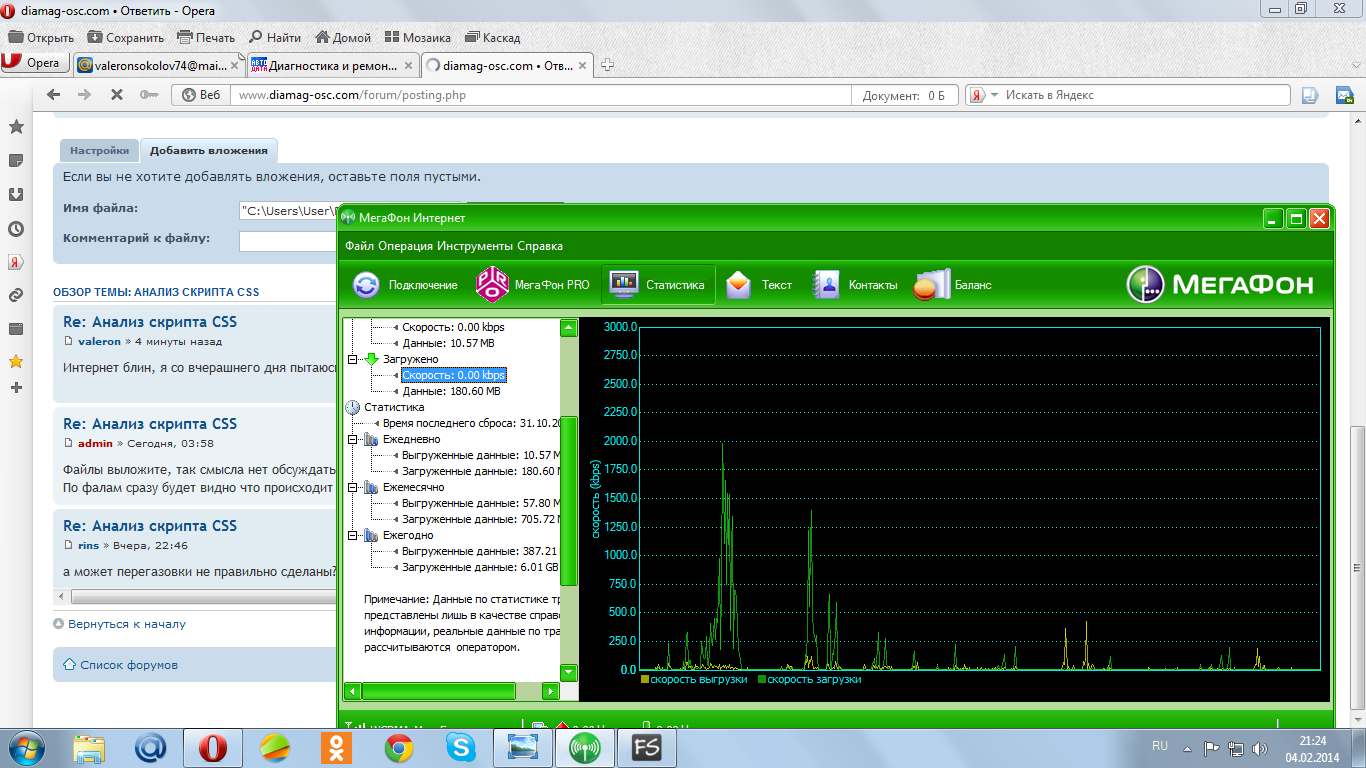
Task: Go back with Opera's back arrow
Action: point(54,95)
